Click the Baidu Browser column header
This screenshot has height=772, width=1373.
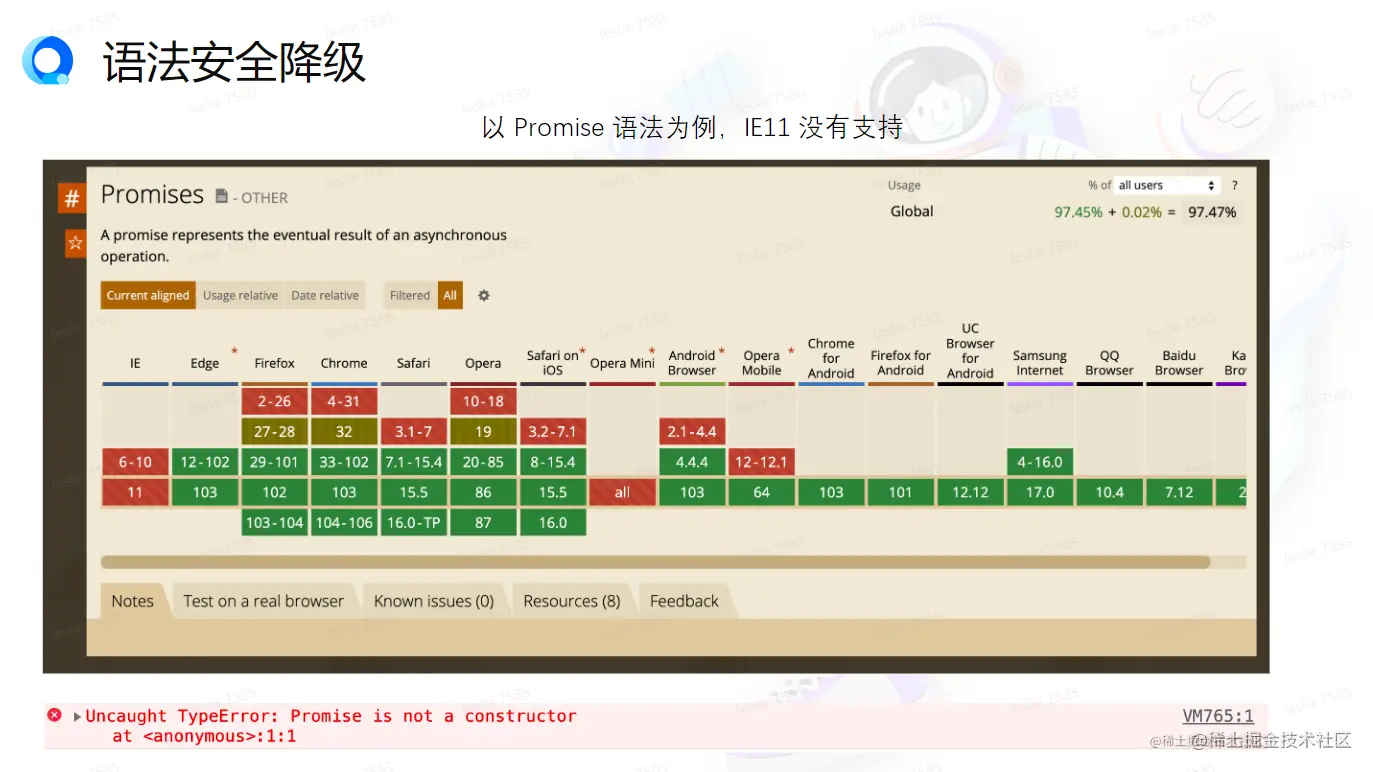1179,363
